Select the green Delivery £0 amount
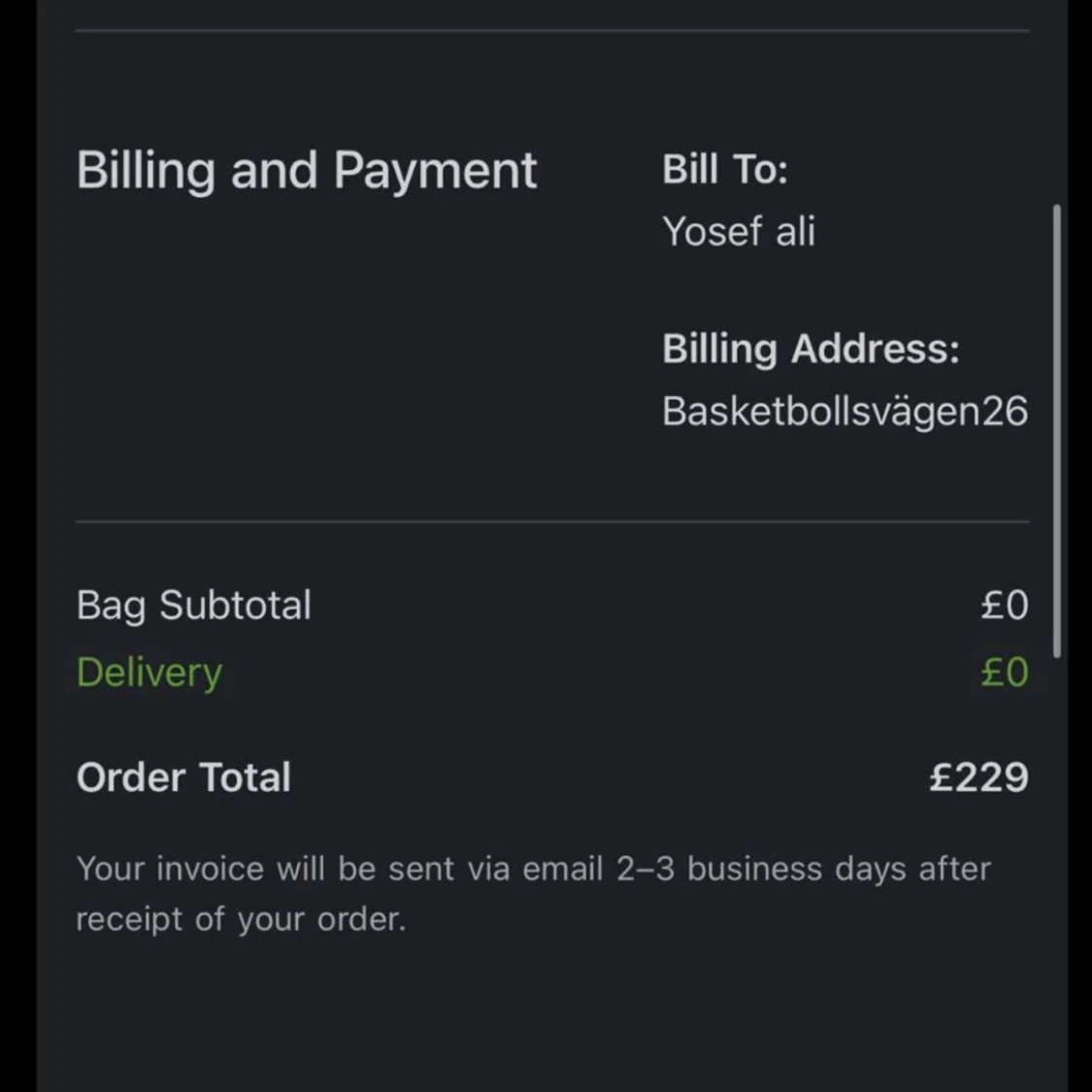The width and height of the screenshot is (1092, 1092). [x=1004, y=672]
